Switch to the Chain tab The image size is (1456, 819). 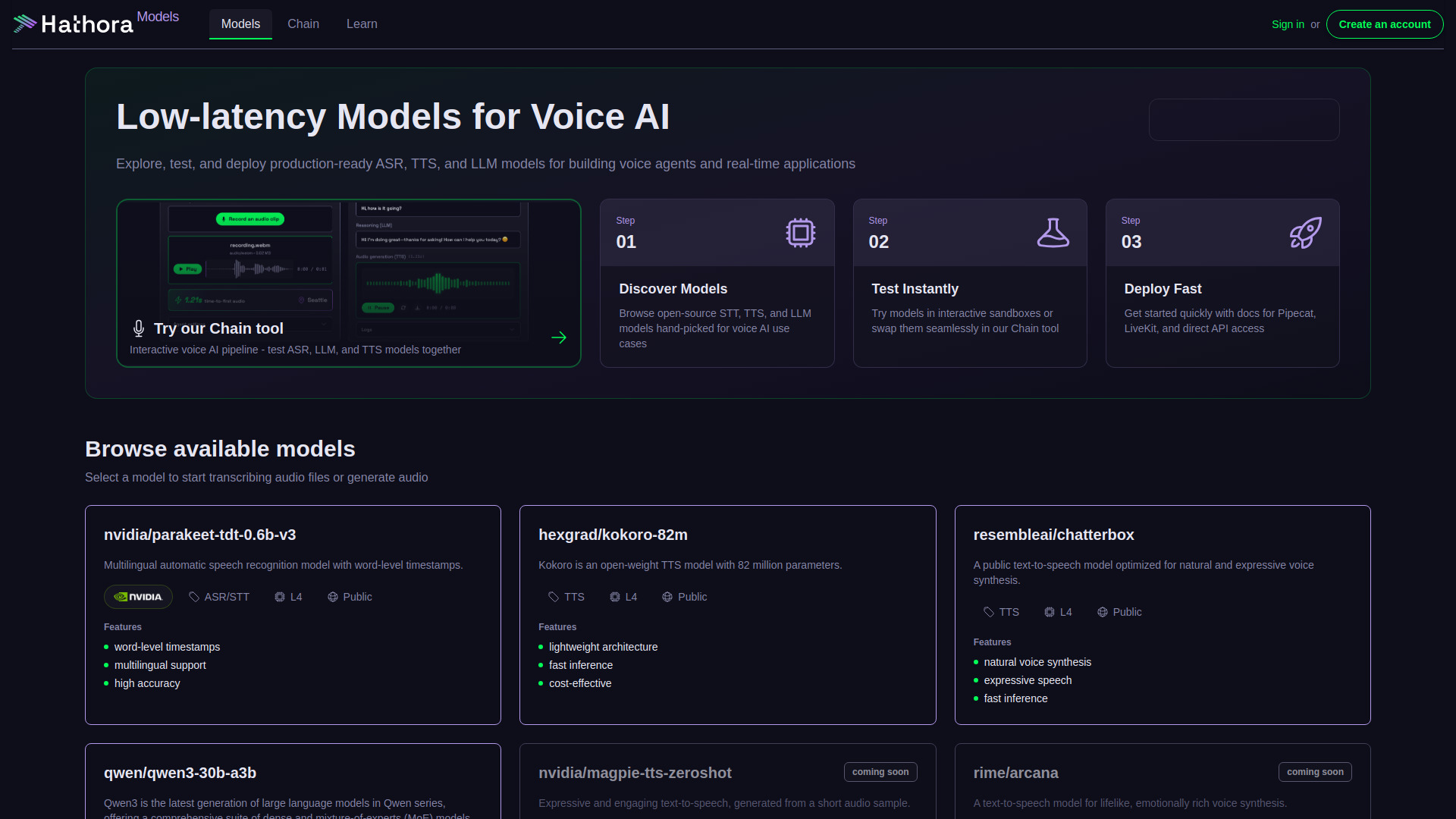303,24
